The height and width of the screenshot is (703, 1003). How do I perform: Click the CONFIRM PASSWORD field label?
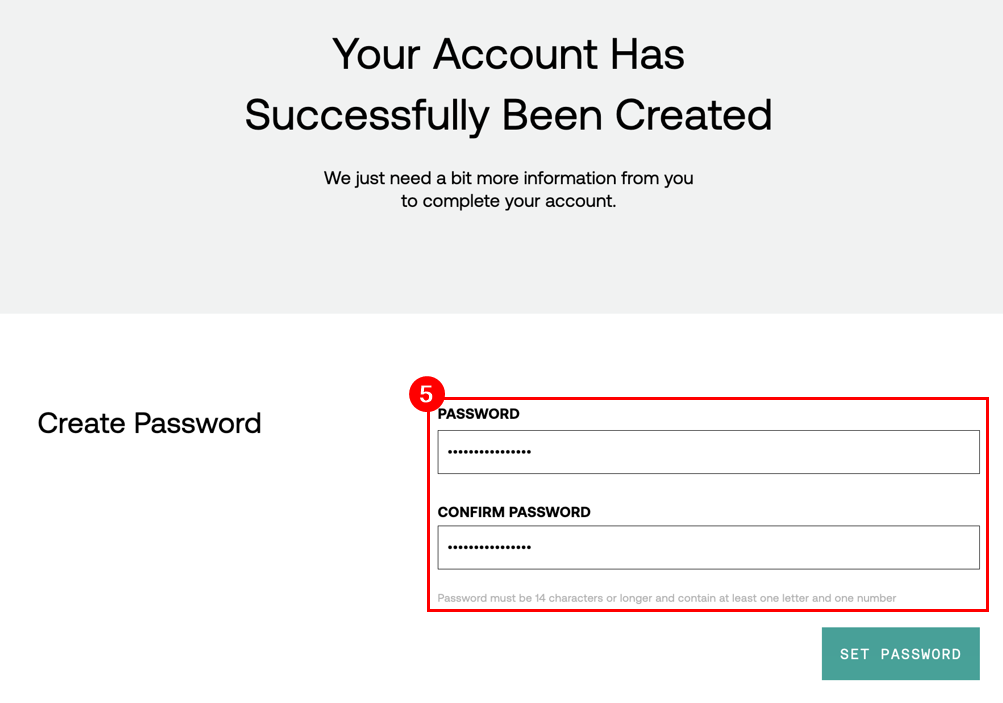coord(514,512)
